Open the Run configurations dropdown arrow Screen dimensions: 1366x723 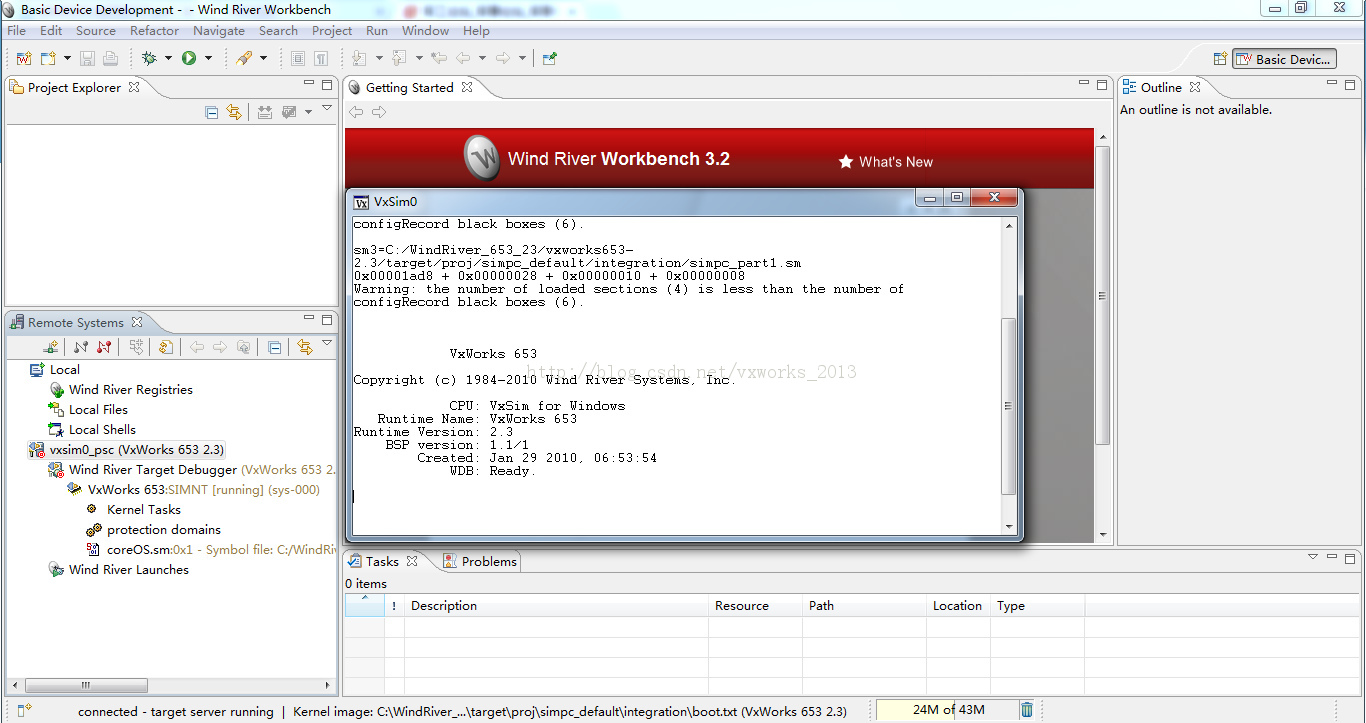[x=208, y=58]
